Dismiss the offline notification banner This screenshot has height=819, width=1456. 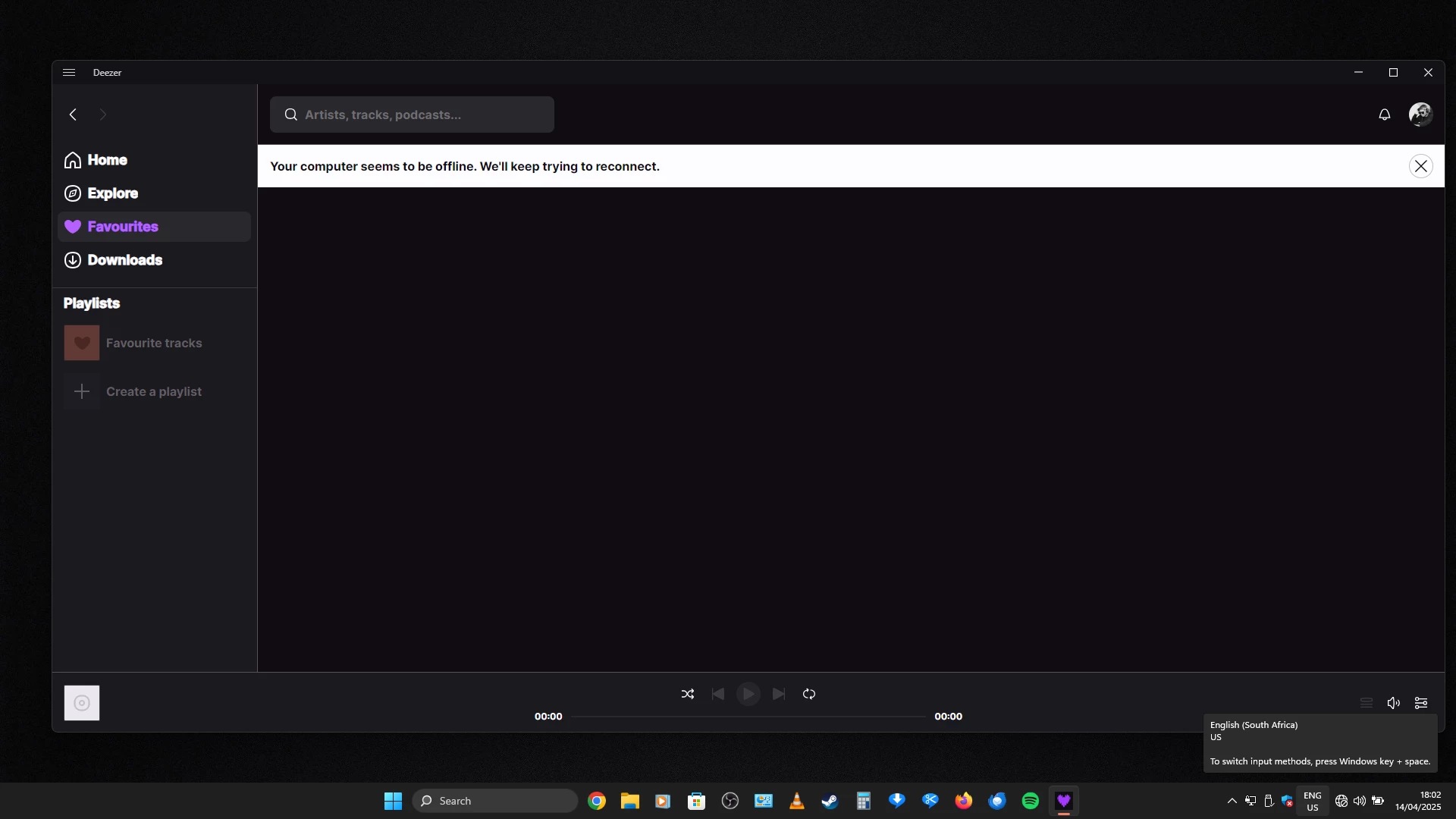pyautogui.click(x=1420, y=166)
